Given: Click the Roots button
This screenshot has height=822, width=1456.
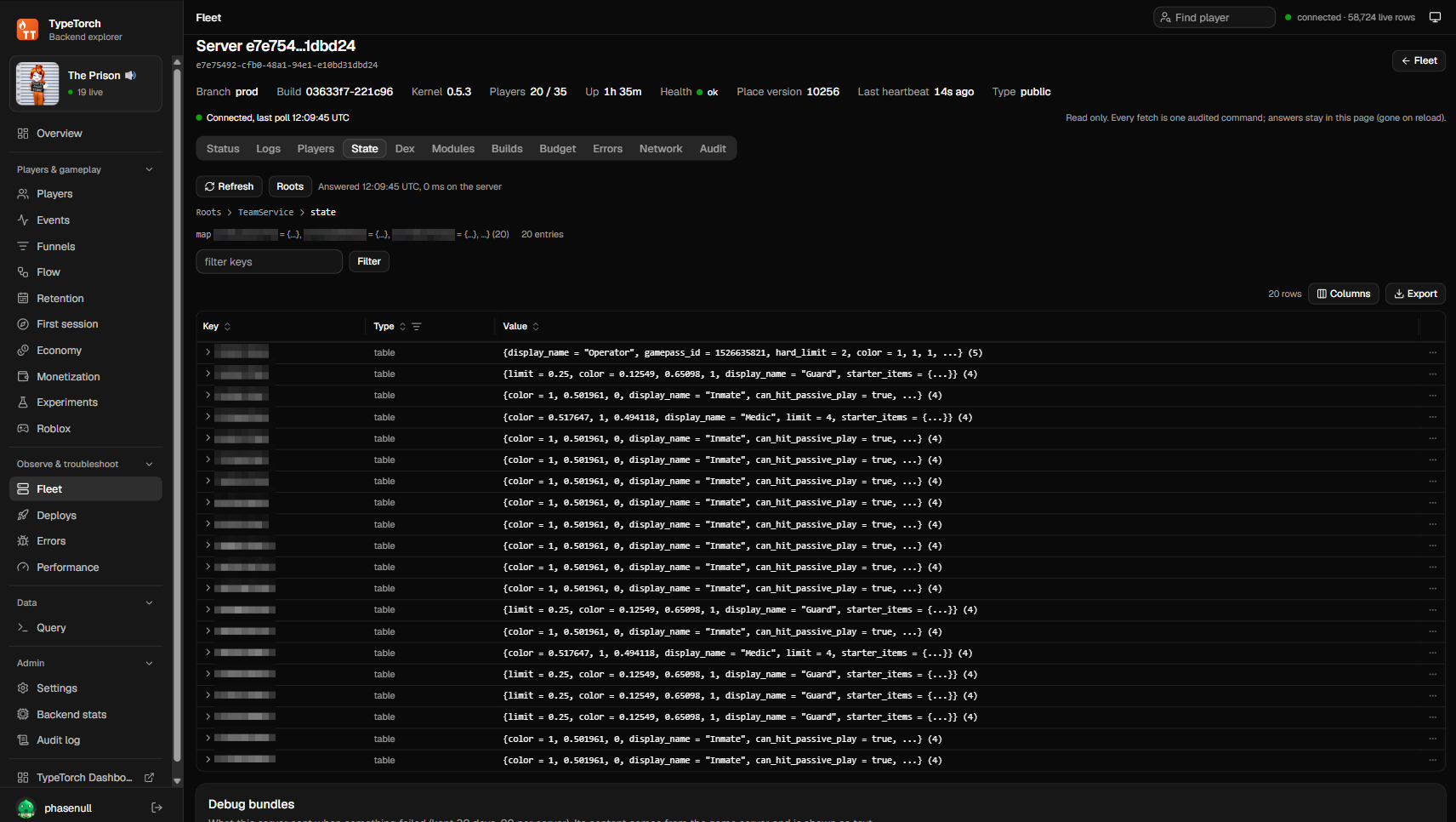Looking at the screenshot, I should click(x=290, y=186).
